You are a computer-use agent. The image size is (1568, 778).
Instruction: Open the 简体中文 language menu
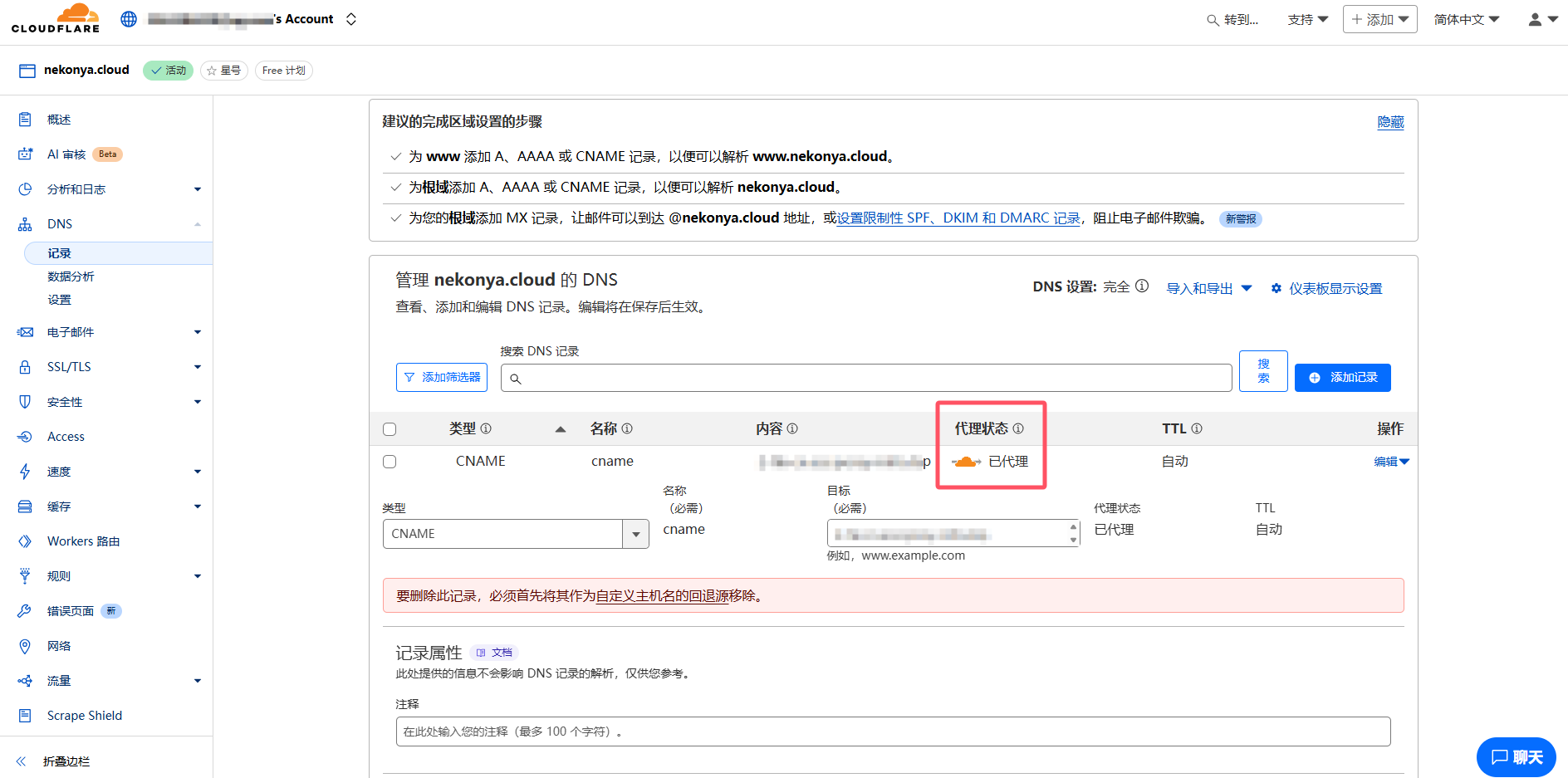[1467, 20]
